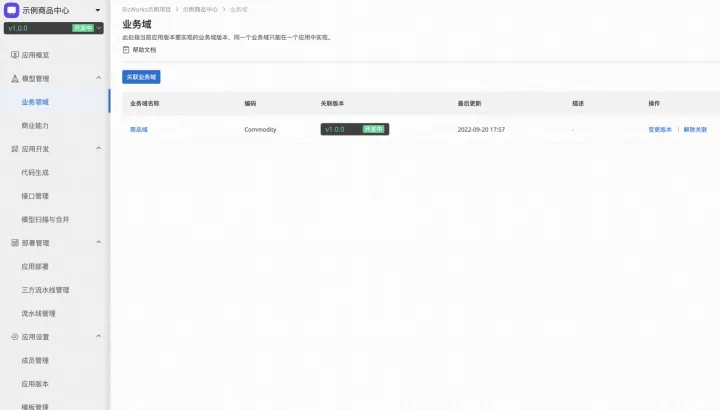720x410 pixels.
Task: Click the 描述 column header
Action: click(578, 103)
